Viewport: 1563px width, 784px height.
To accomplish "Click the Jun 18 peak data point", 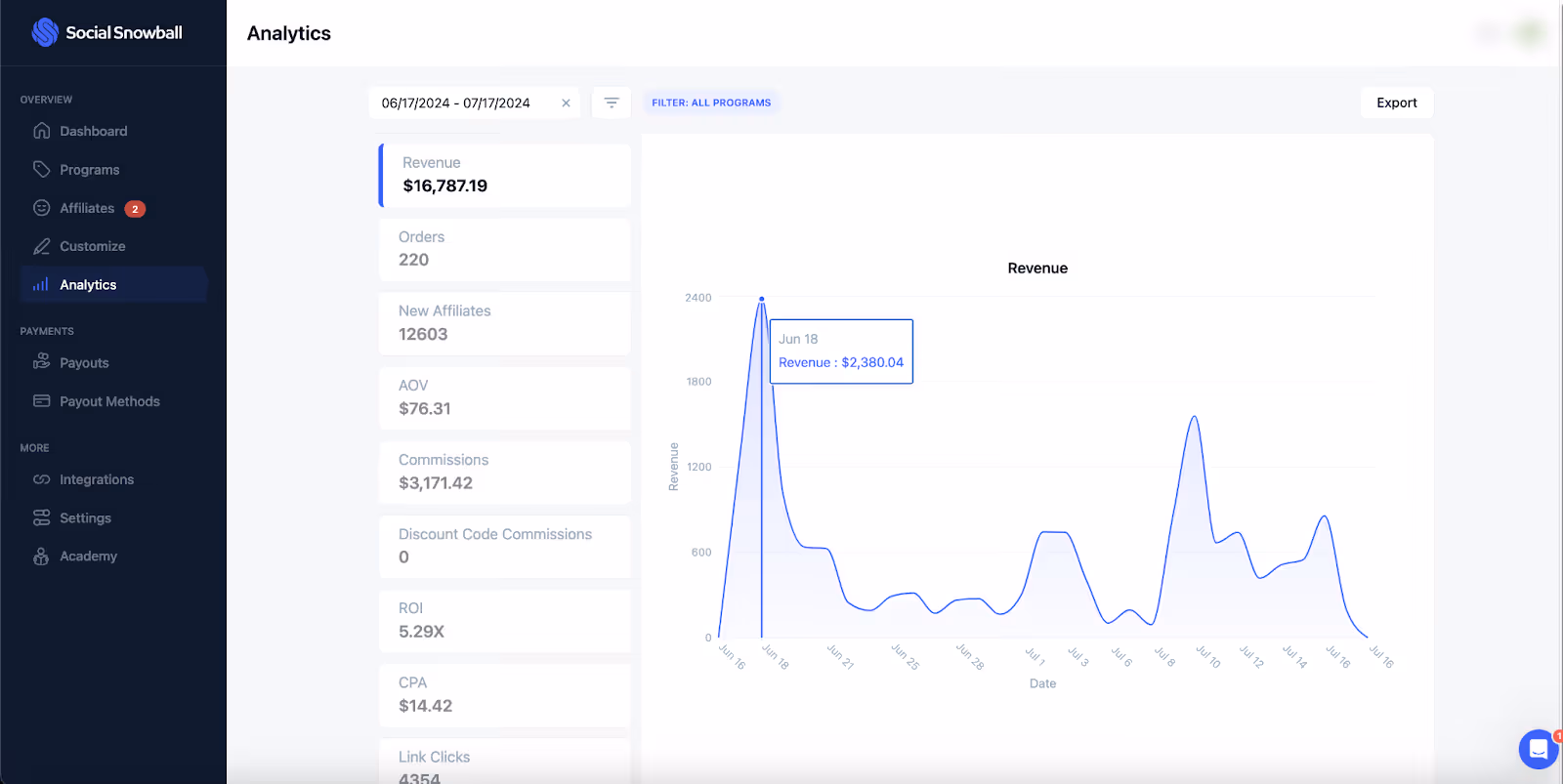I will coord(762,299).
